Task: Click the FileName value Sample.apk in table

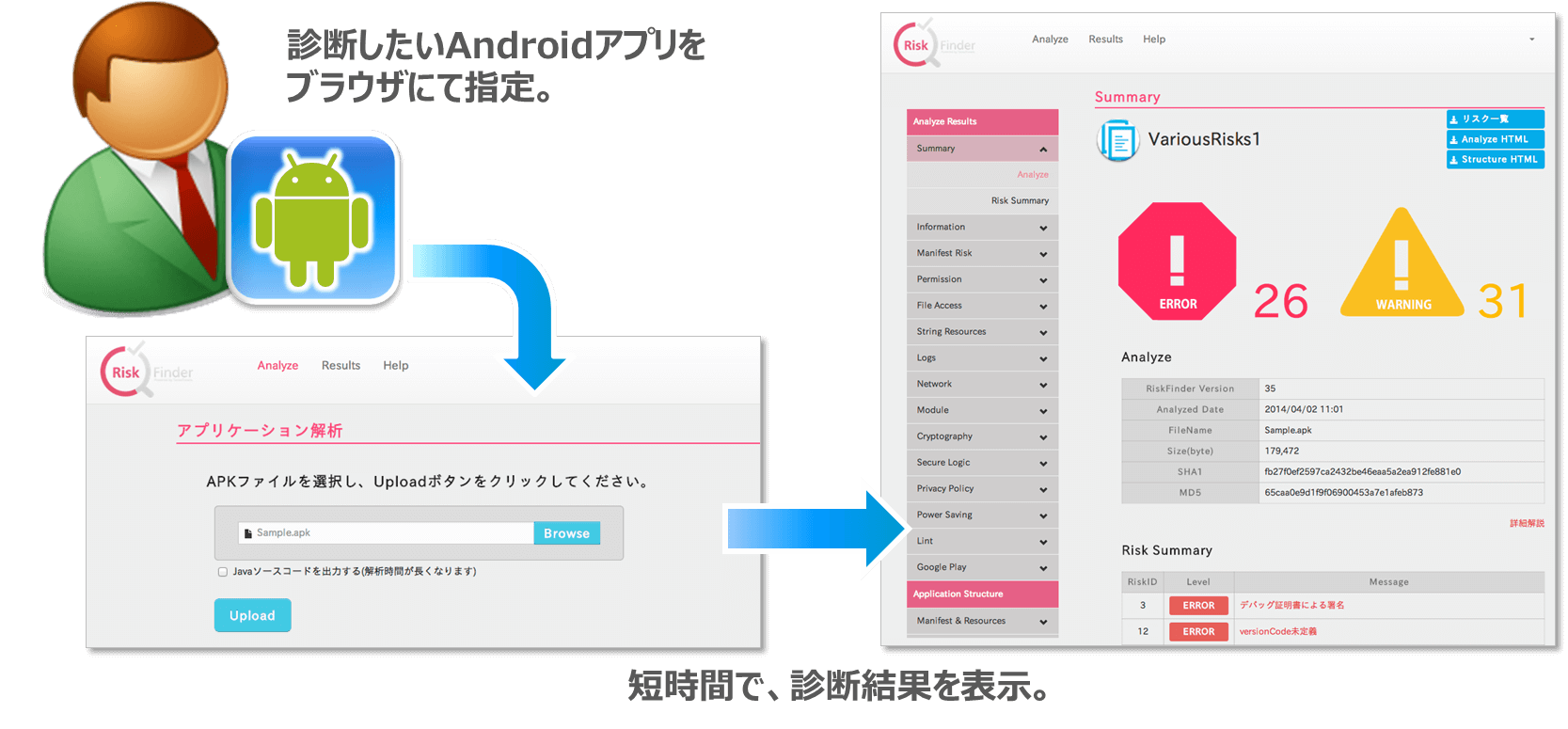Action: pos(1288,430)
